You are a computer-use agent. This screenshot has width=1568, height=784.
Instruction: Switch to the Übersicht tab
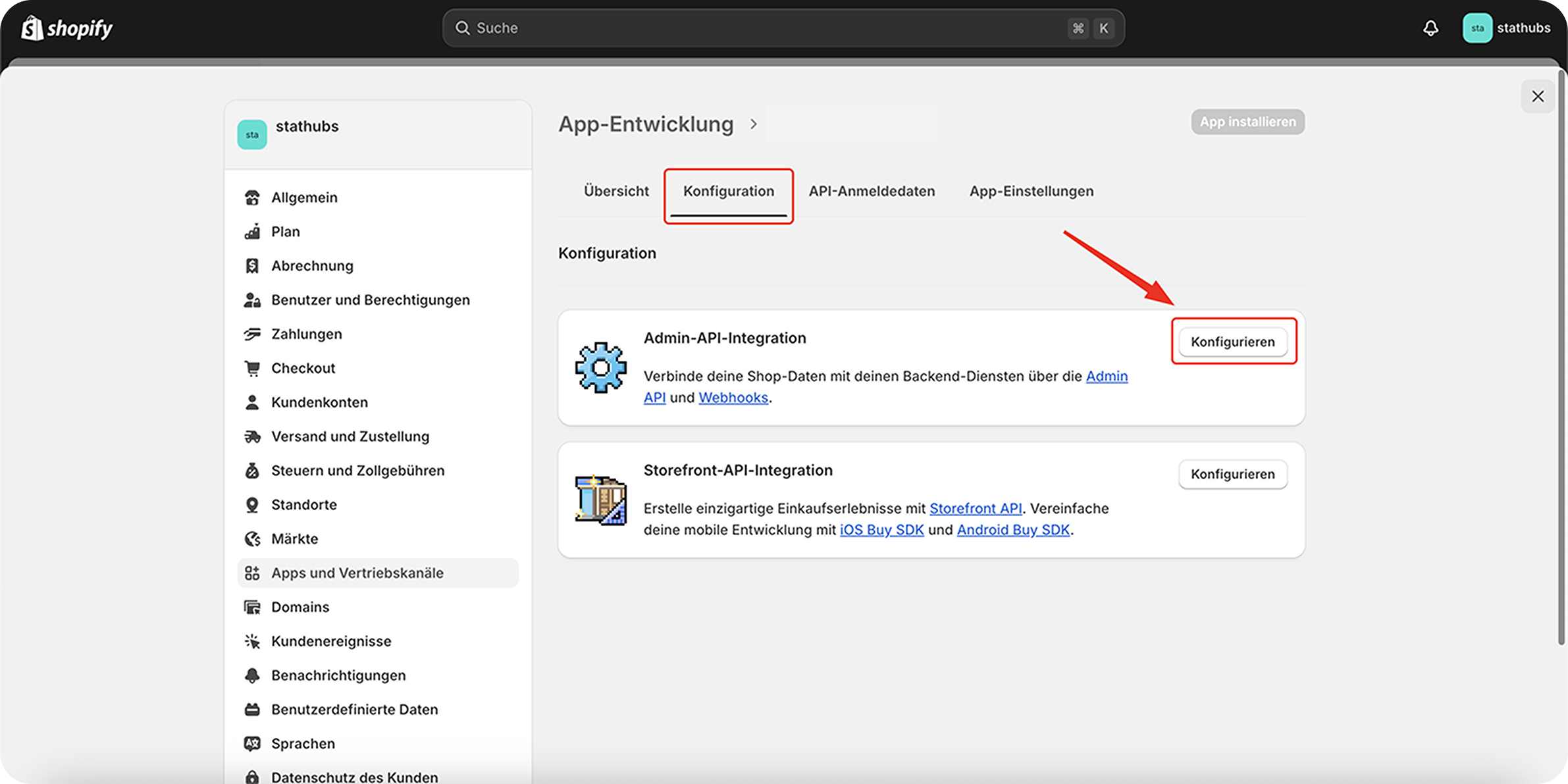click(616, 192)
